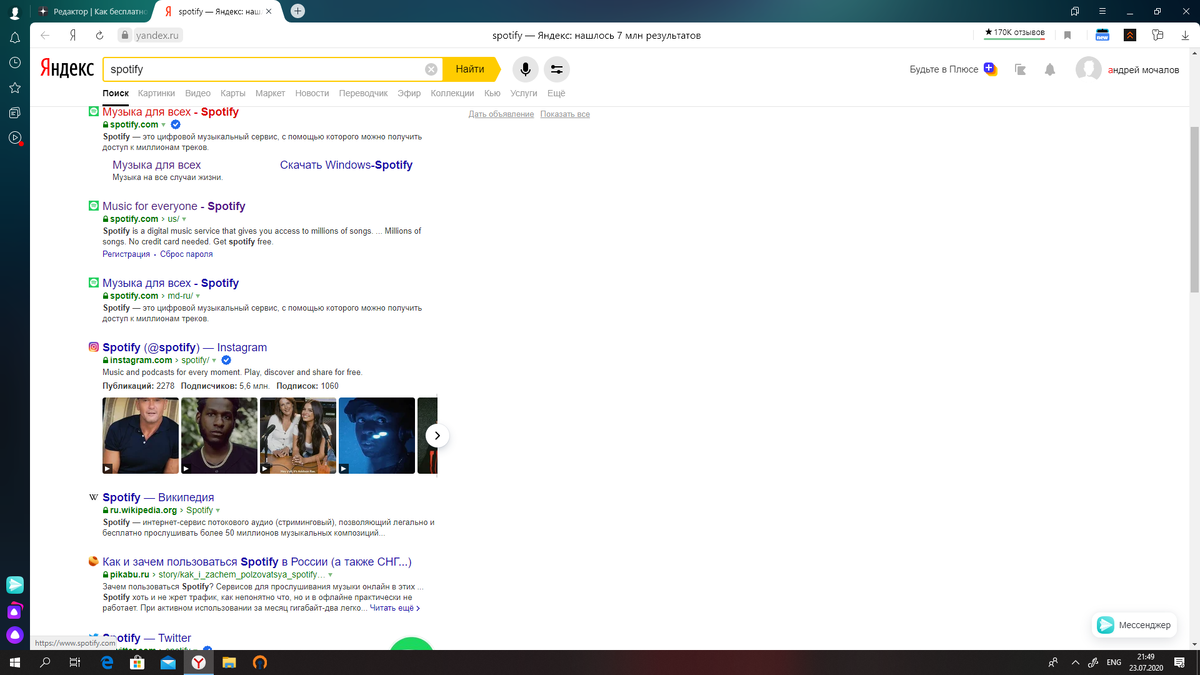Go back with the arrow button
Viewport: 1200px width, 675px height.
coord(45,35)
